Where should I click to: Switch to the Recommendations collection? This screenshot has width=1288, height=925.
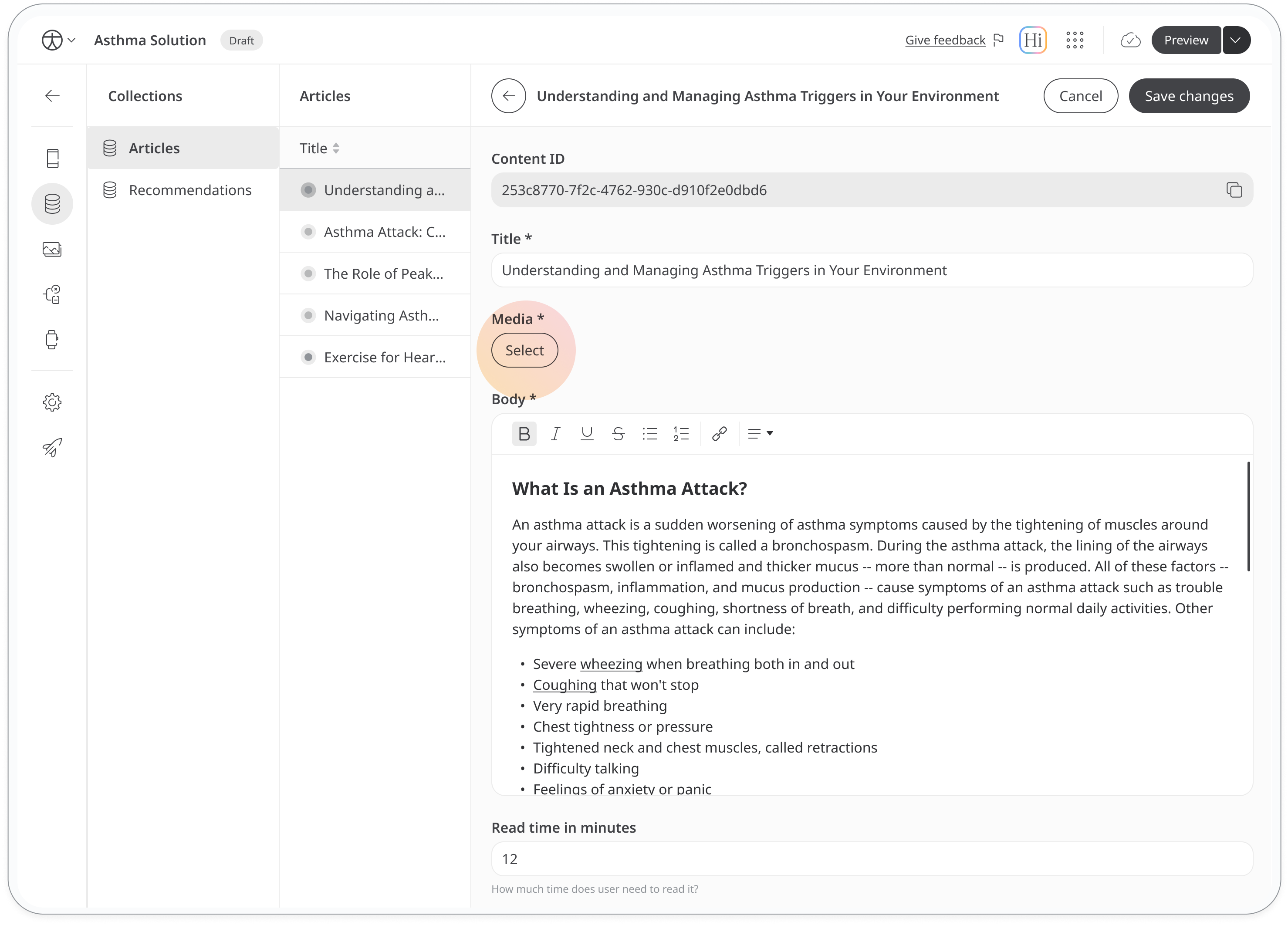pos(190,189)
